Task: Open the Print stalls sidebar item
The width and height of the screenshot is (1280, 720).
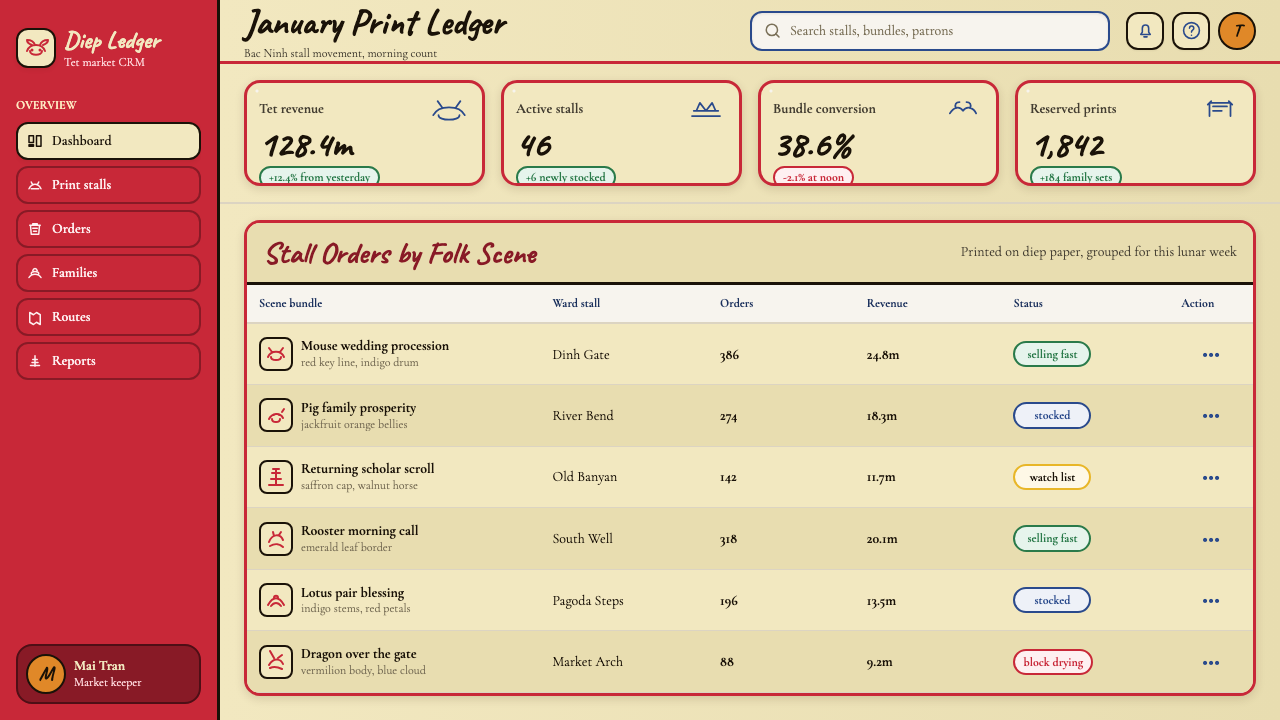Action: click(108, 185)
